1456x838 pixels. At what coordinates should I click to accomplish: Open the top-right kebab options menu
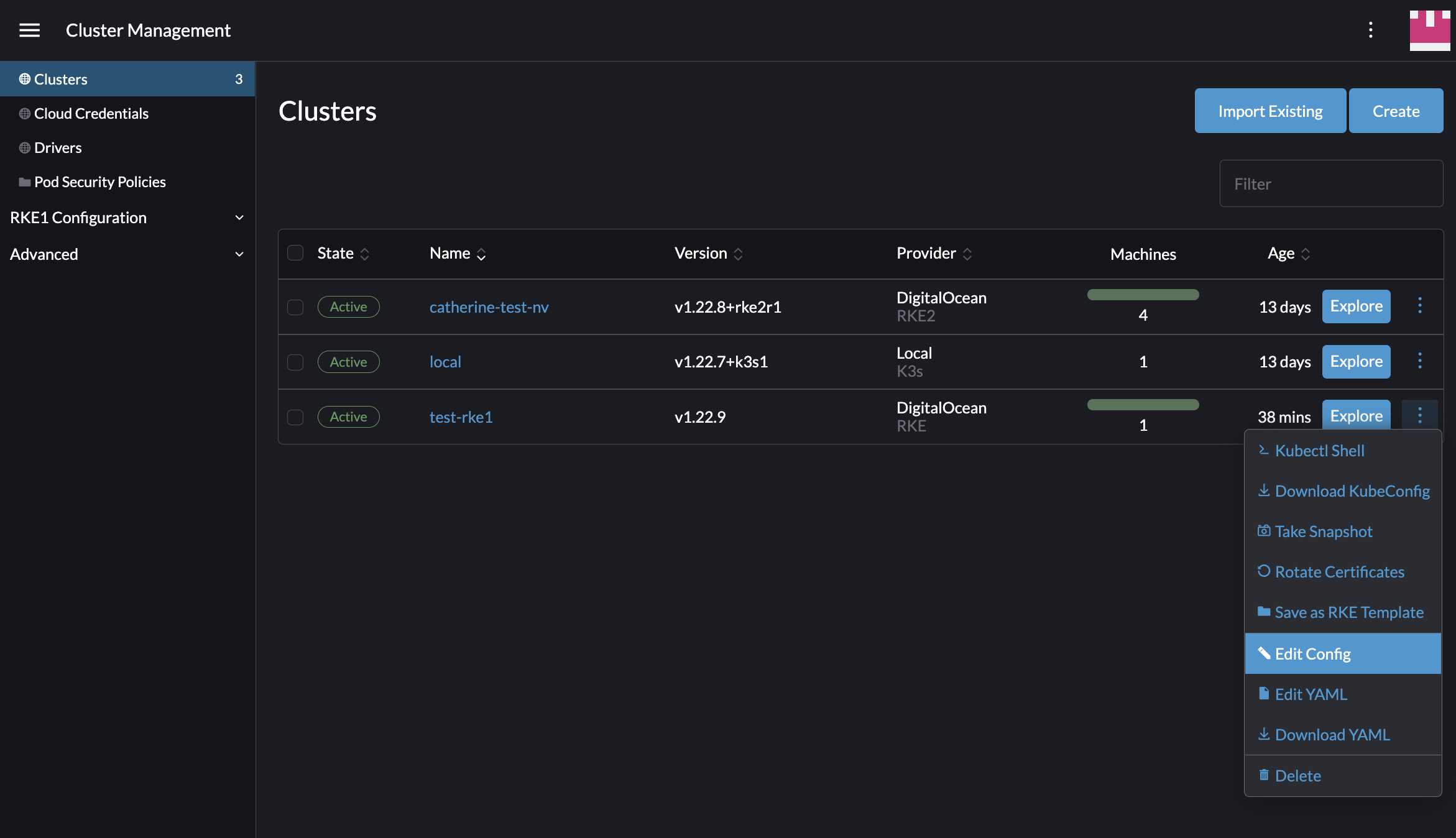click(1371, 30)
